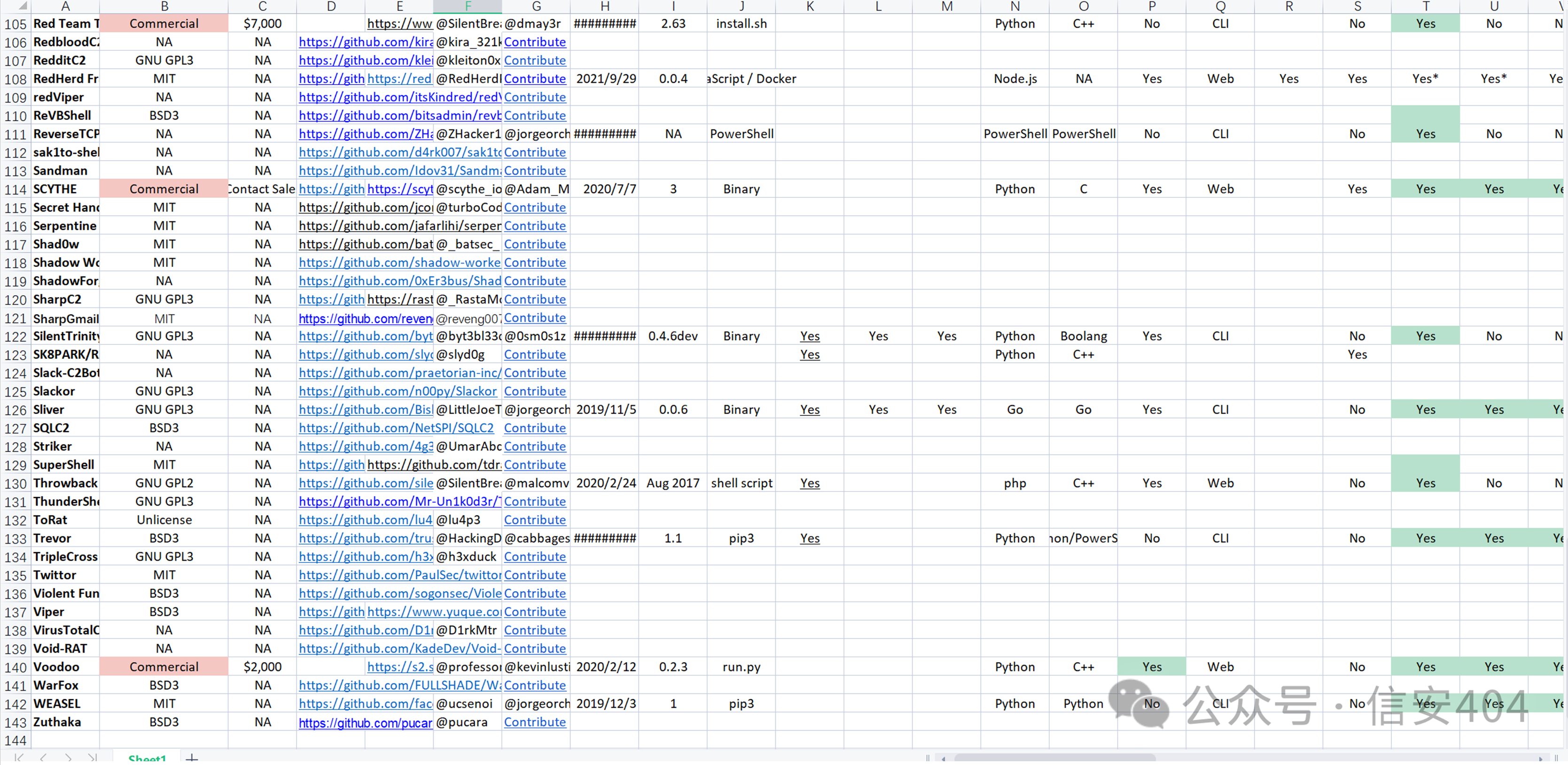Select the Sliver name cell
The image size is (1568, 765).
(65, 410)
